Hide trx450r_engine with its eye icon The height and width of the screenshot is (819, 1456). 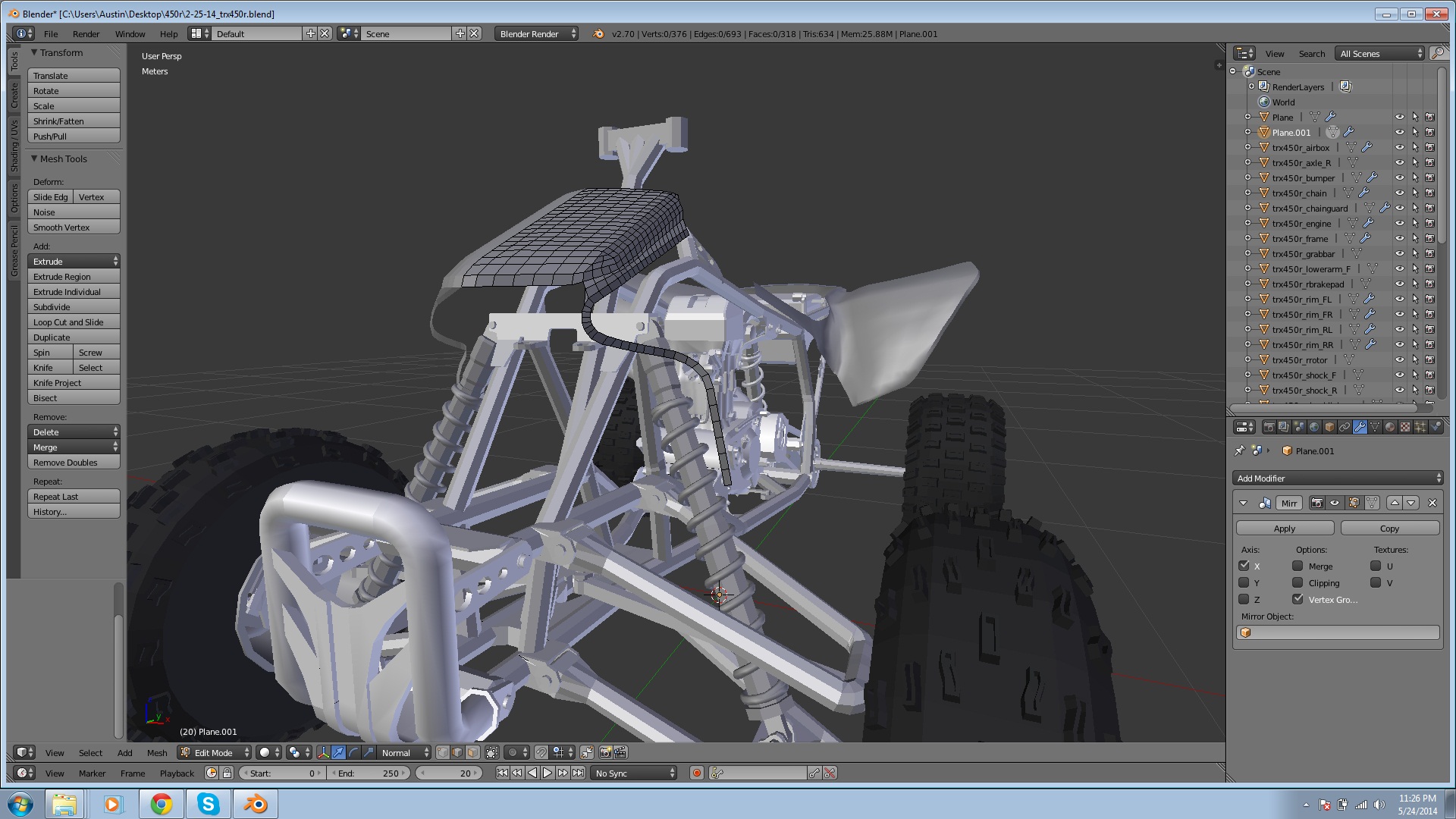pos(1399,223)
